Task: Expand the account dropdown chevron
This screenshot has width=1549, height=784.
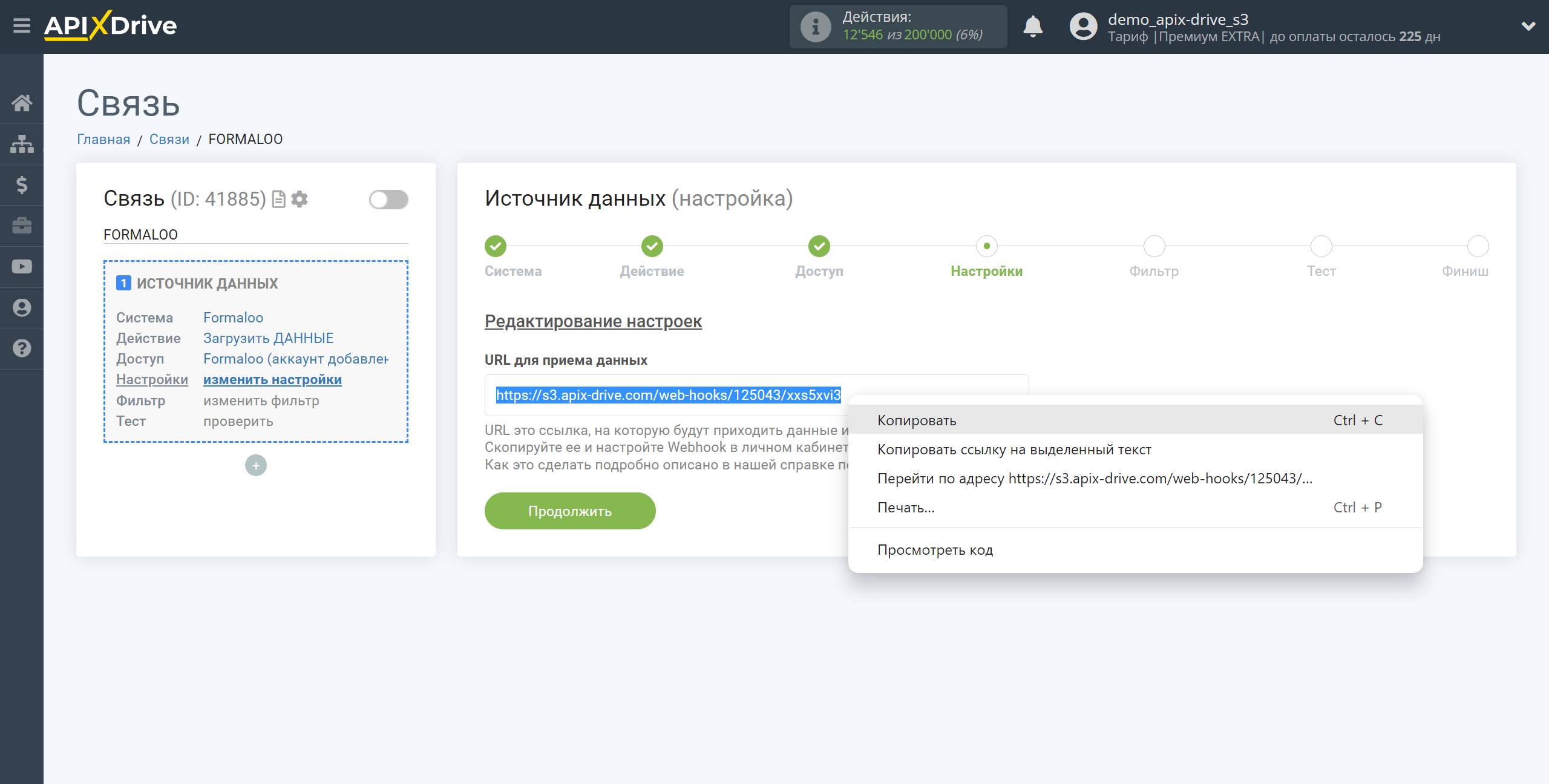Action: coord(1528,27)
